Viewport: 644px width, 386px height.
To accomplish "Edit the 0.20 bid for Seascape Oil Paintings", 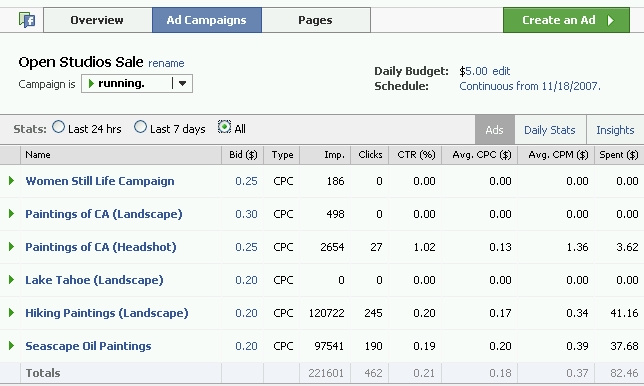I will (246, 346).
